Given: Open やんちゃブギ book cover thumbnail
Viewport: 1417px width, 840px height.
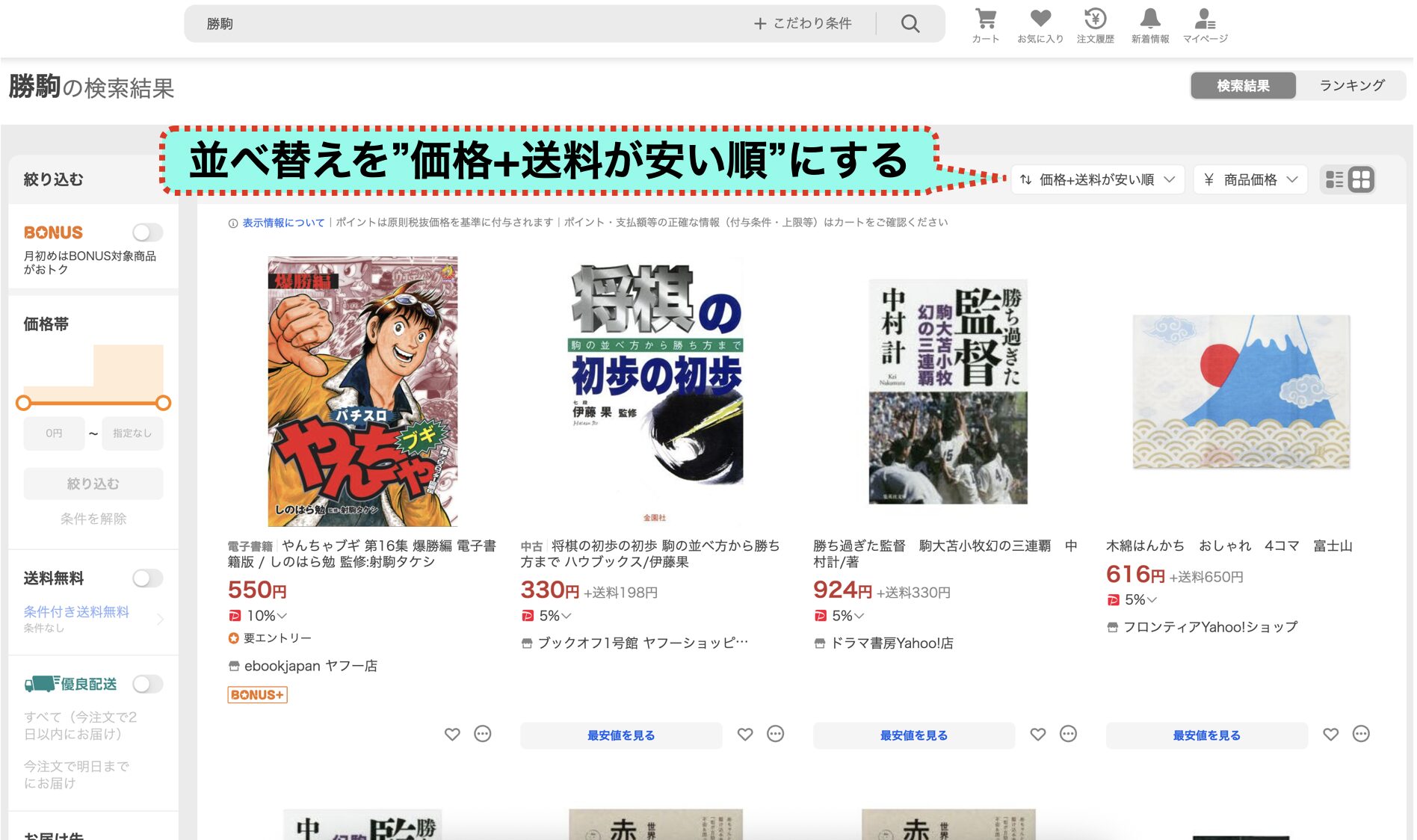Looking at the screenshot, I should point(362,392).
